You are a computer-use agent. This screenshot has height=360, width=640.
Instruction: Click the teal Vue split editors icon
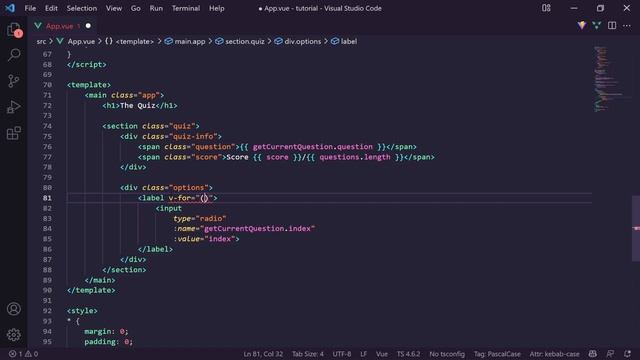coord(597,26)
